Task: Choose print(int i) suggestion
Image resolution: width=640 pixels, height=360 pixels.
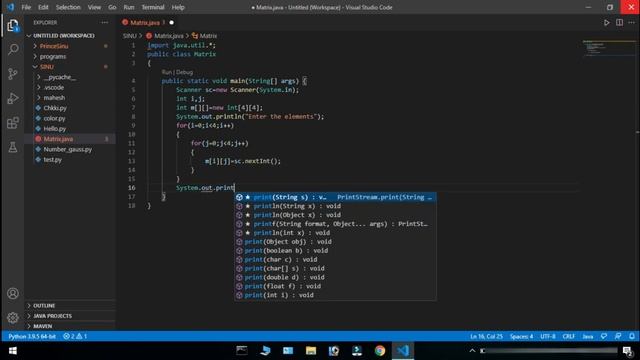Action: pyautogui.click(x=336, y=295)
